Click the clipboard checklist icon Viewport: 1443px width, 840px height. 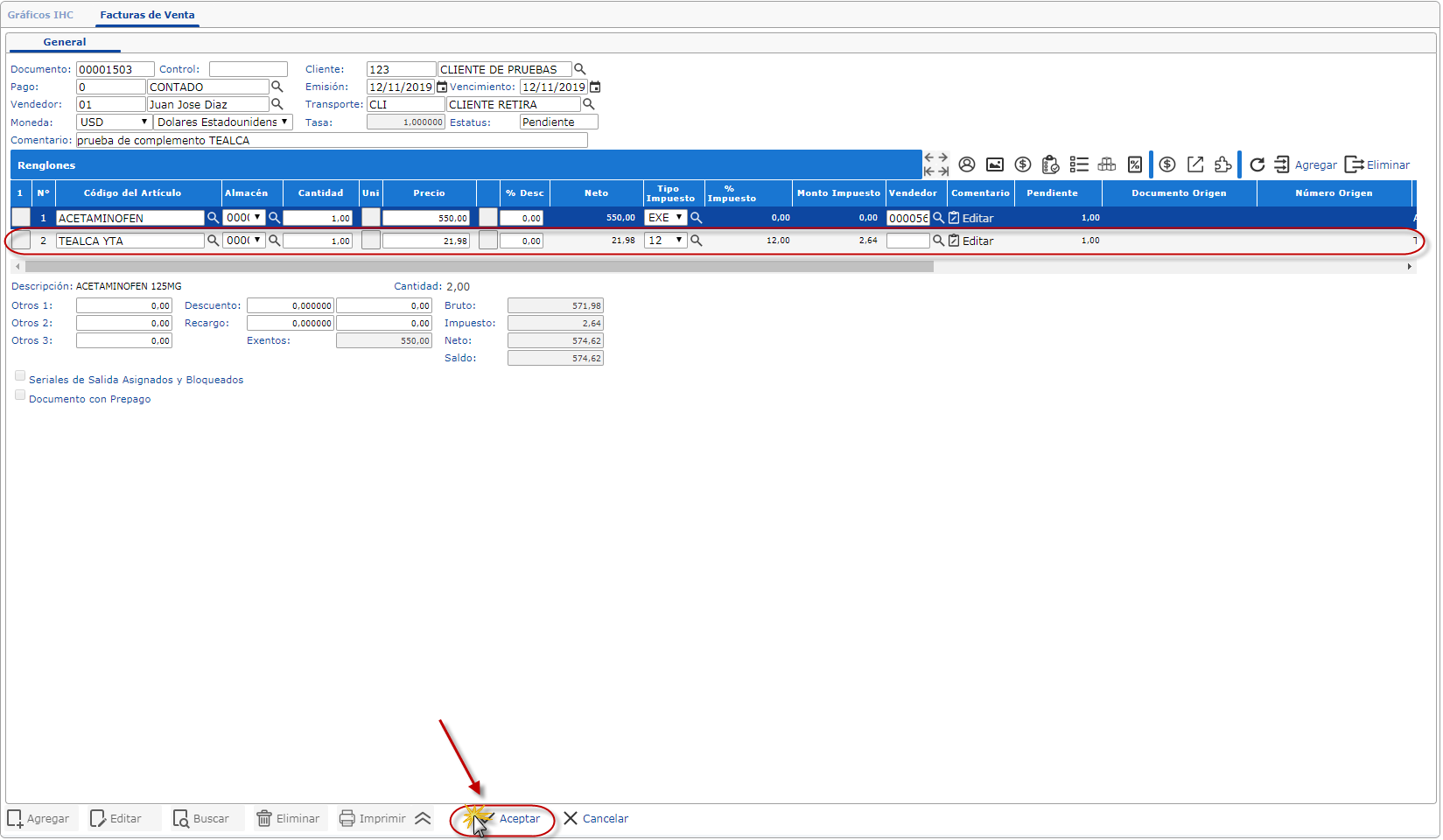(1051, 164)
